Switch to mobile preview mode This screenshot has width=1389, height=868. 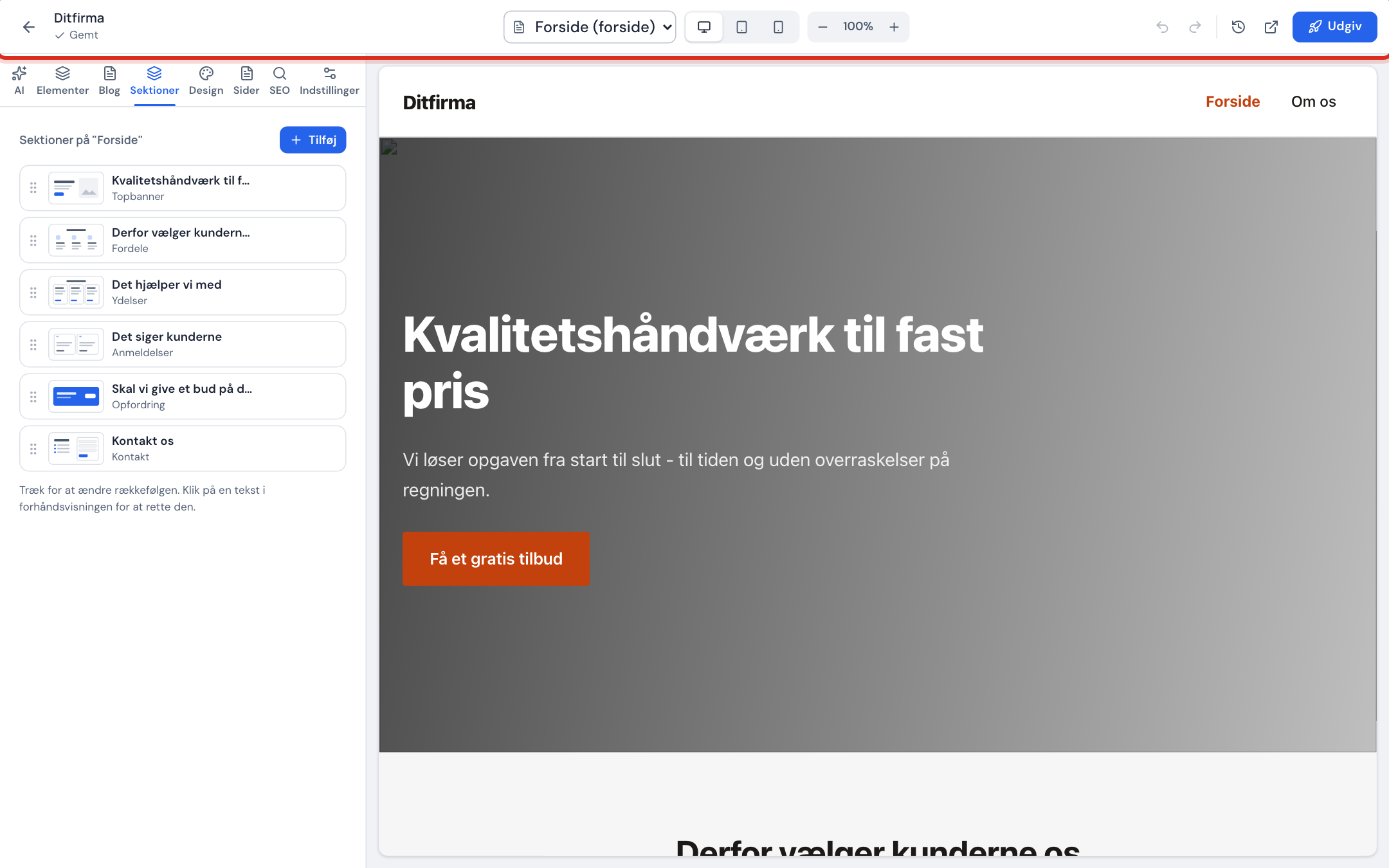pyautogui.click(x=778, y=27)
